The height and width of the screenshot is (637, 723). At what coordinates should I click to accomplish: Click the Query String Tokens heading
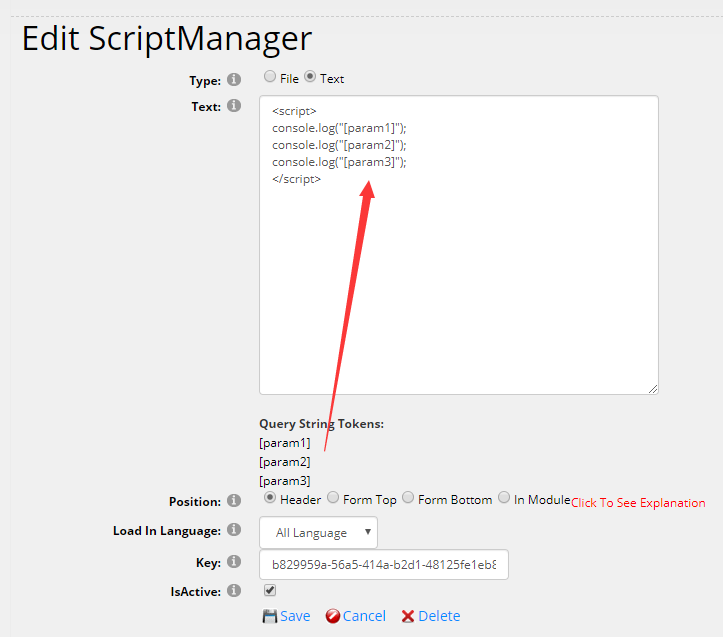321,424
